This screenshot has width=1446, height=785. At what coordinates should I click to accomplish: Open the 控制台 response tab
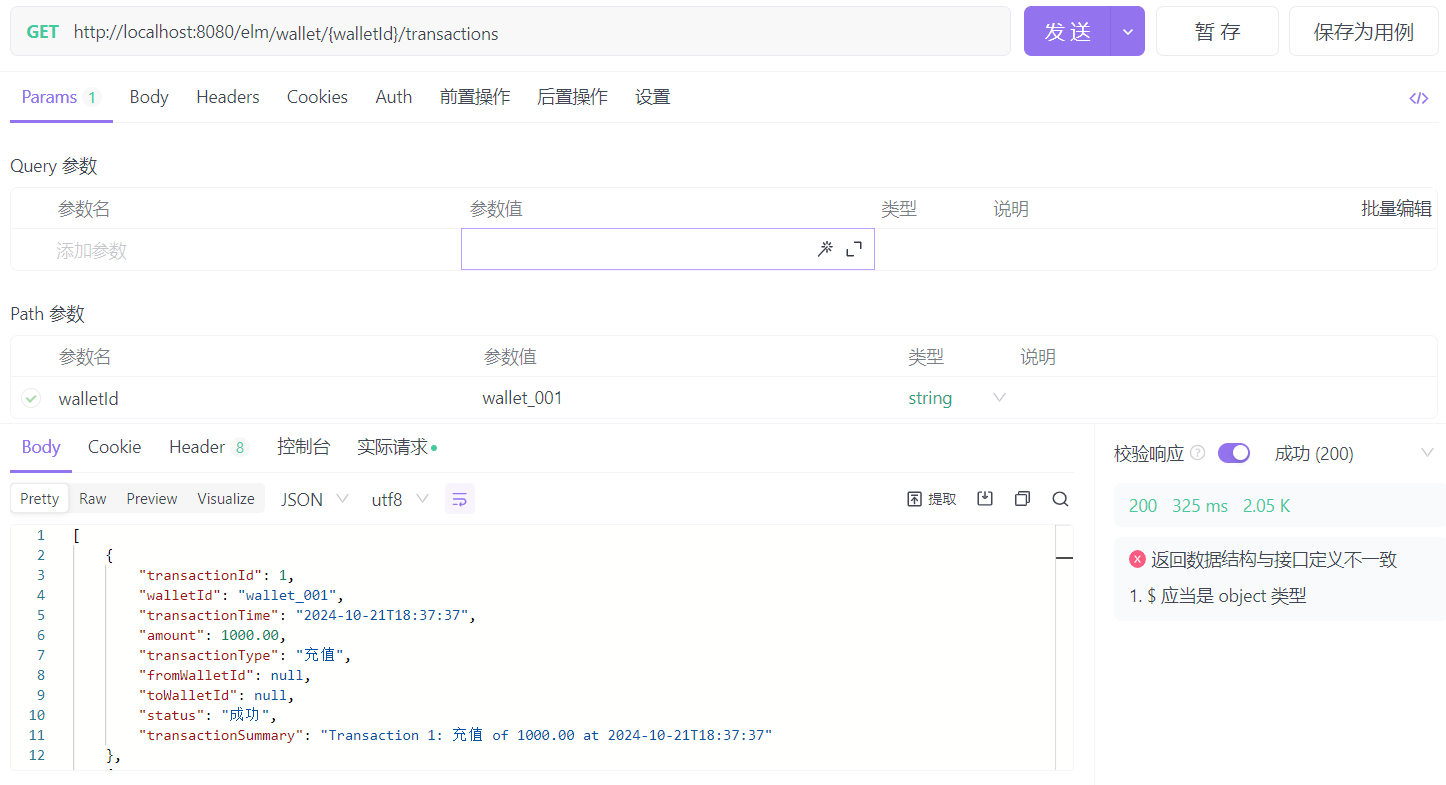303,447
